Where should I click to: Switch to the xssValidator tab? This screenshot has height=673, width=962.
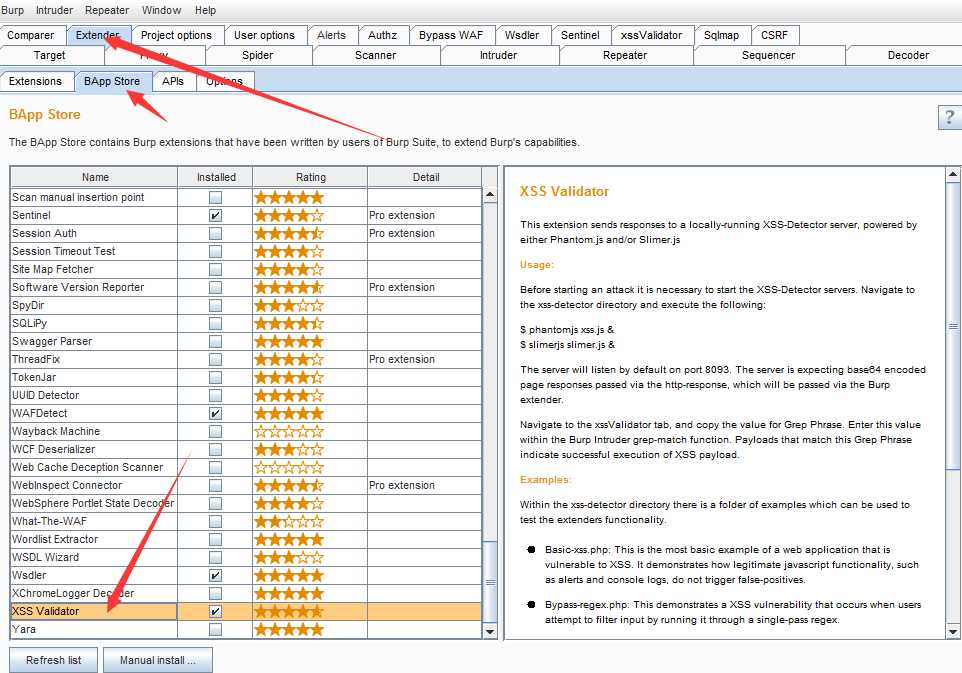651,35
